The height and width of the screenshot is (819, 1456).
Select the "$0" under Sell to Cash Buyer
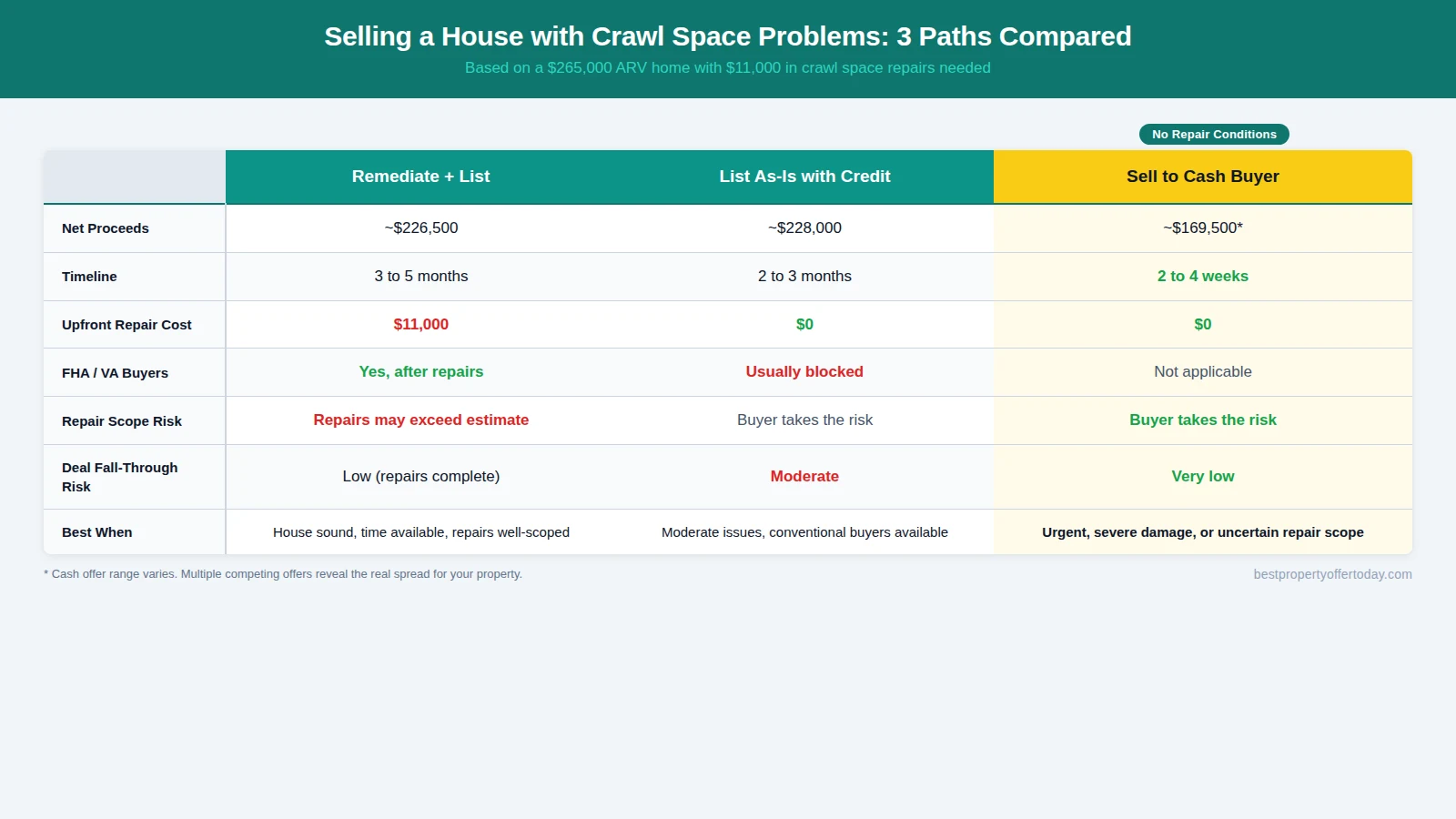point(1203,324)
